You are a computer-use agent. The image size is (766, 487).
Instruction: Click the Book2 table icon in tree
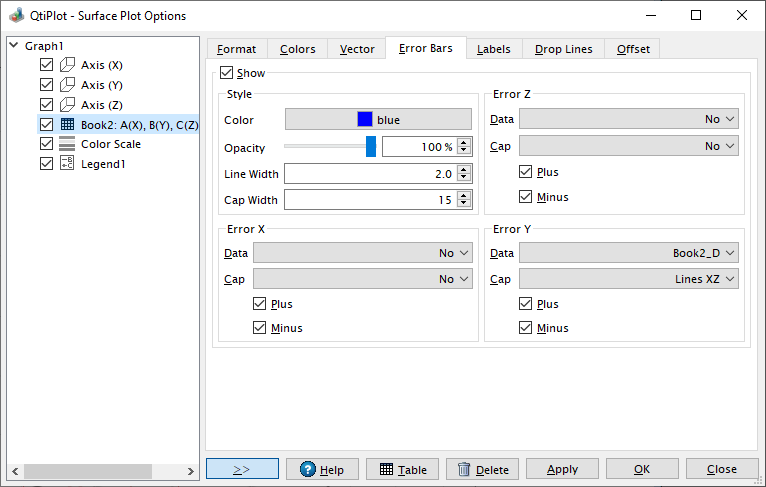[x=67, y=125]
